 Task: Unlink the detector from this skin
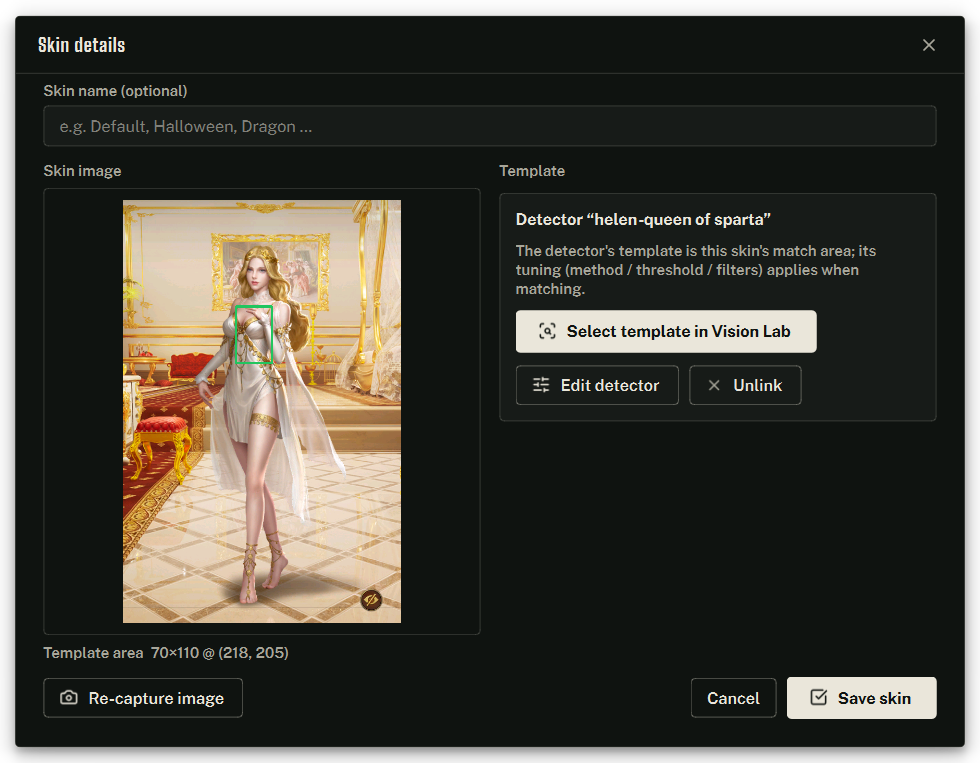[745, 385]
